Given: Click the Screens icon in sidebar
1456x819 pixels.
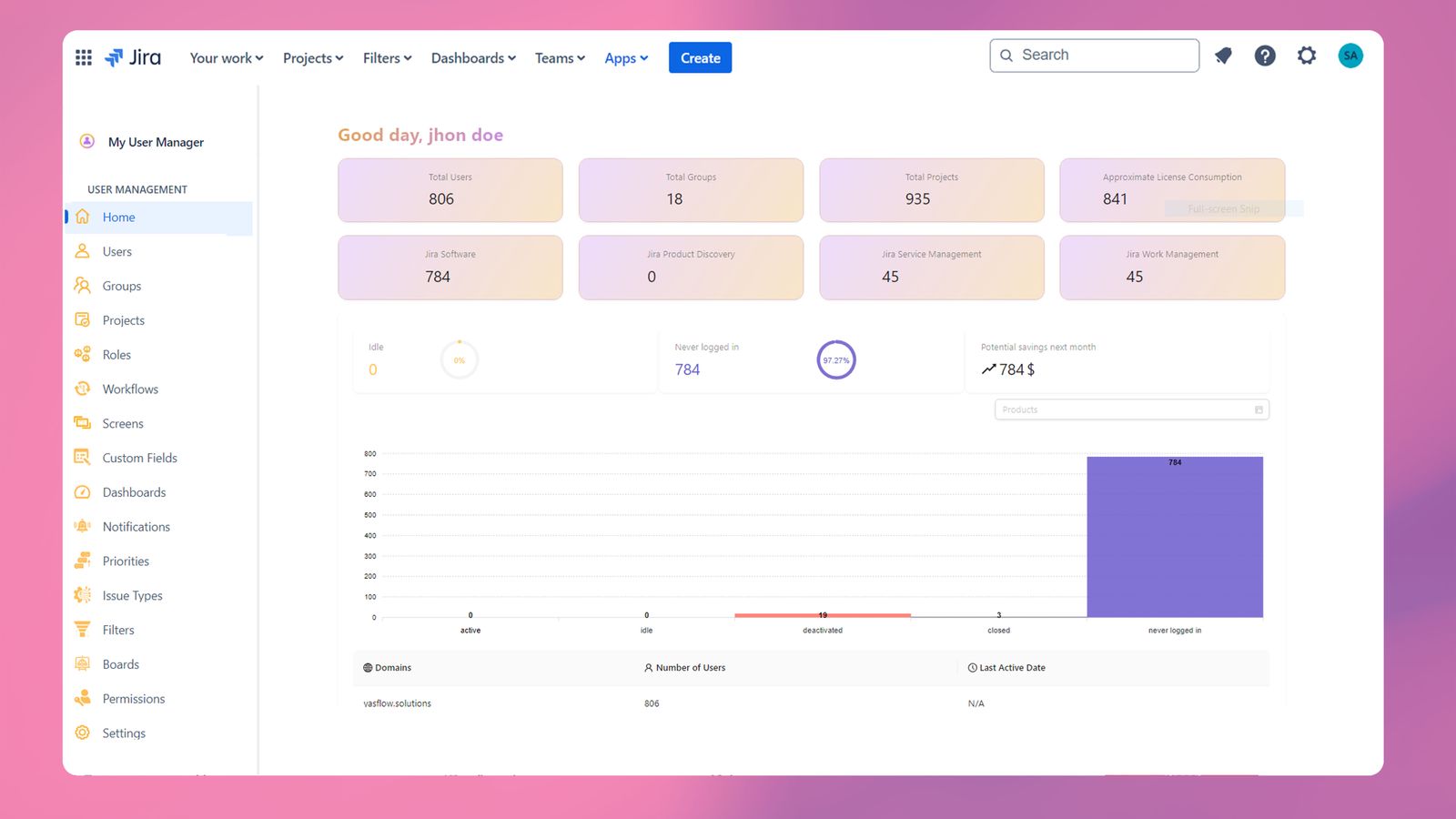Looking at the screenshot, I should point(83,423).
